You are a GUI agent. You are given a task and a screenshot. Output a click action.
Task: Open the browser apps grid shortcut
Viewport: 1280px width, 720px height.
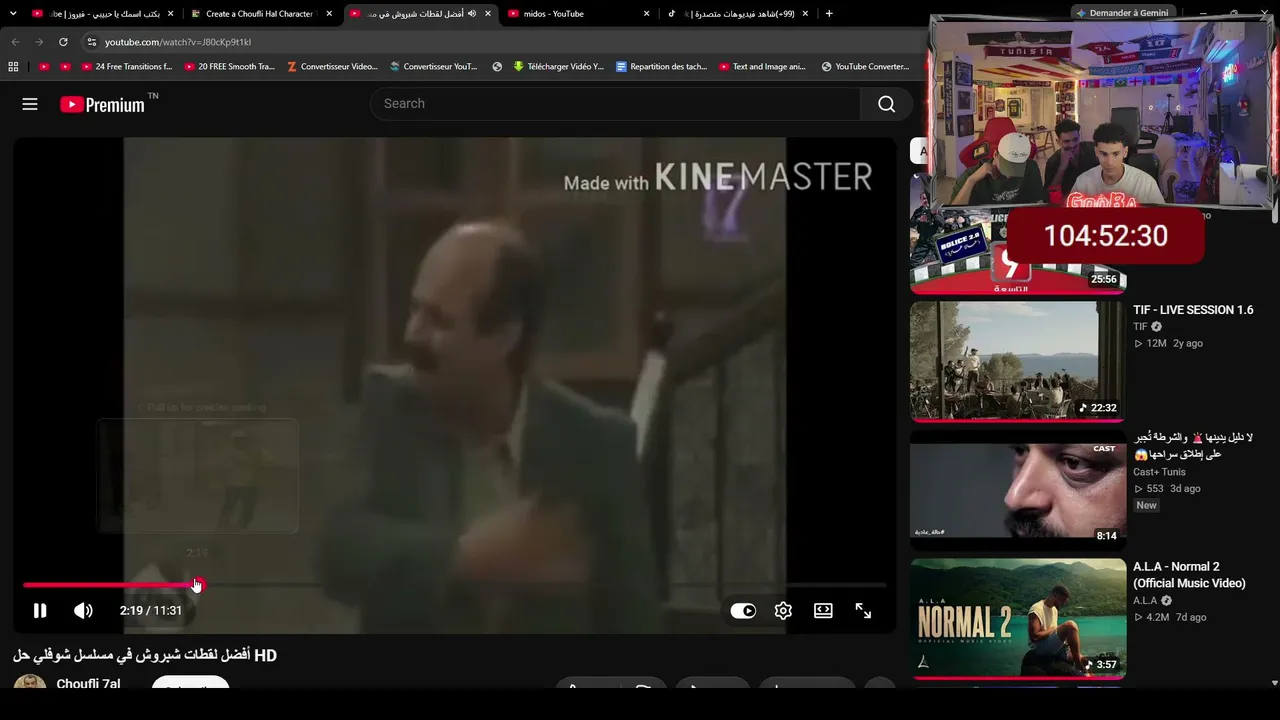13,67
